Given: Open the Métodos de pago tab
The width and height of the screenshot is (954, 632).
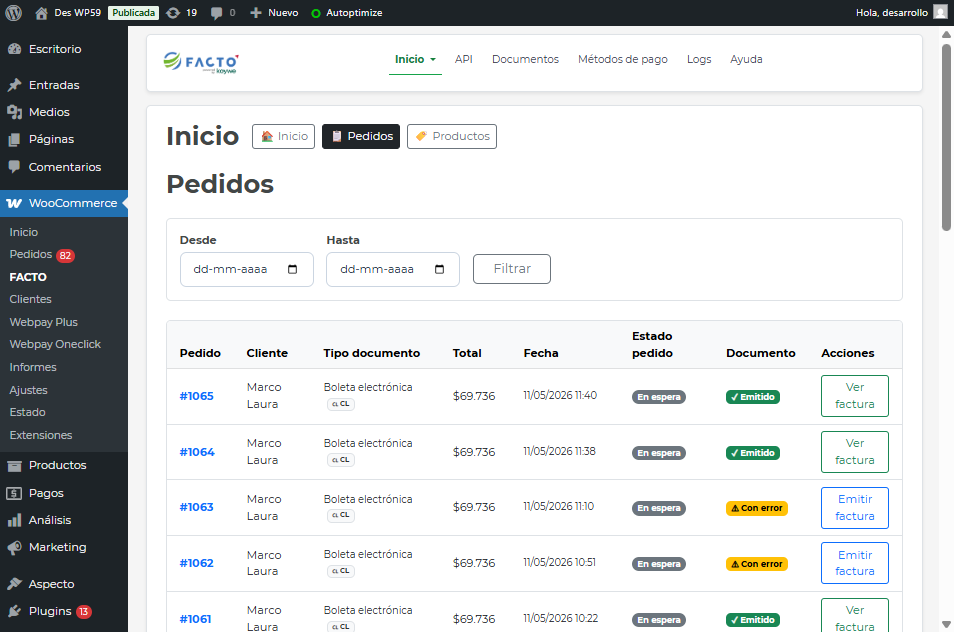Looking at the screenshot, I should 622,59.
